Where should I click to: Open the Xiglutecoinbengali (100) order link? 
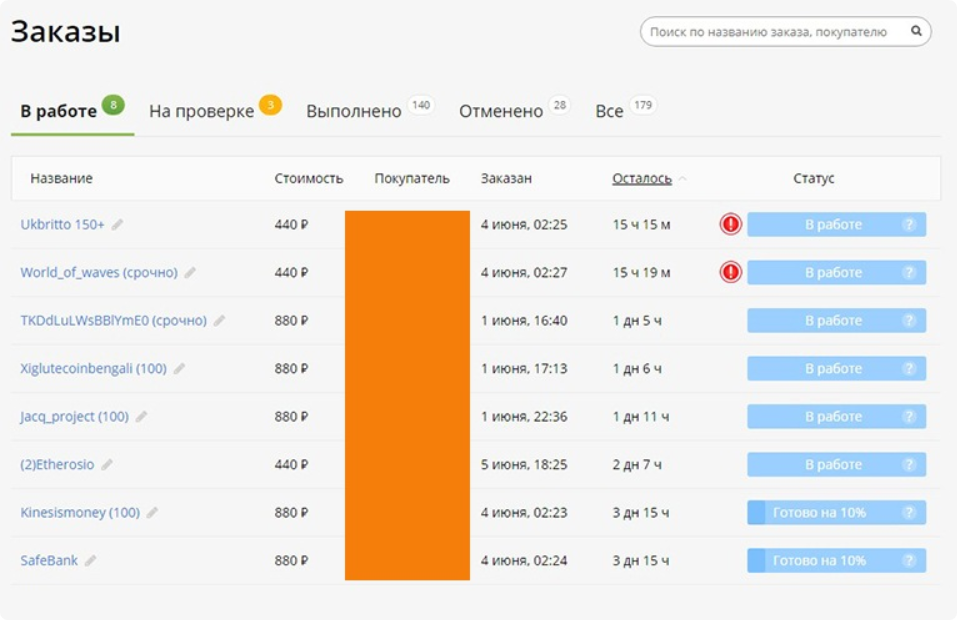pyautogui.click(x=93, y=369)
